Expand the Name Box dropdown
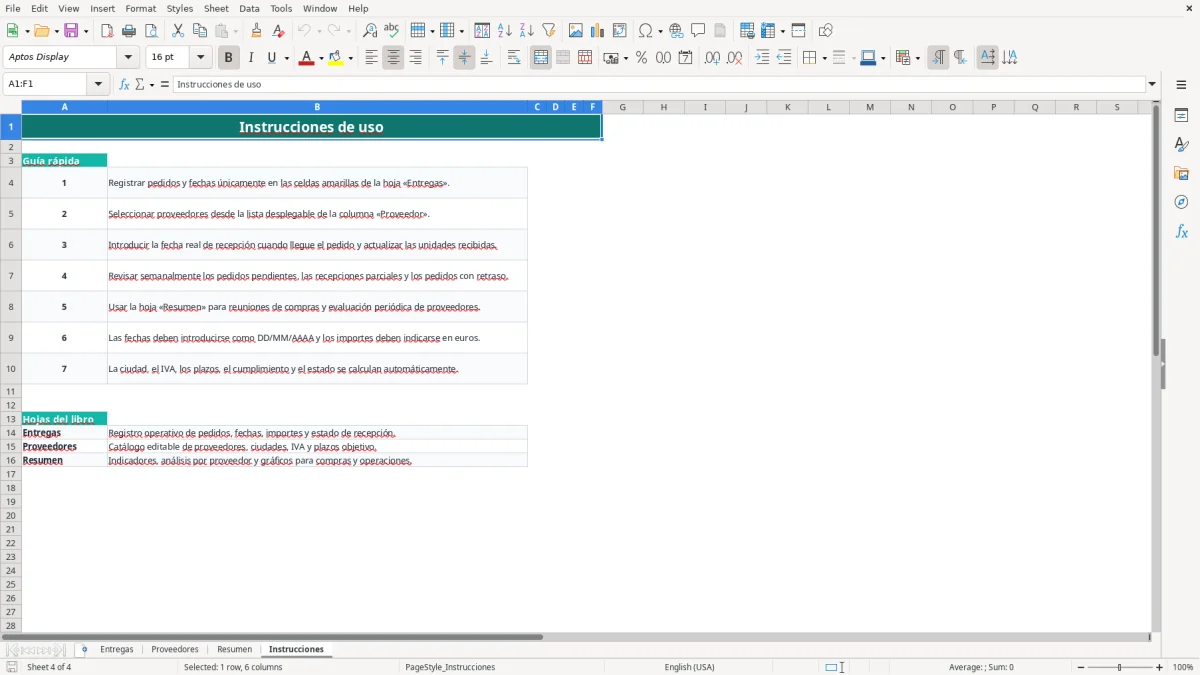Image resolution: width=1200 pixels, height=675 pixels. (x=98, y=84)
